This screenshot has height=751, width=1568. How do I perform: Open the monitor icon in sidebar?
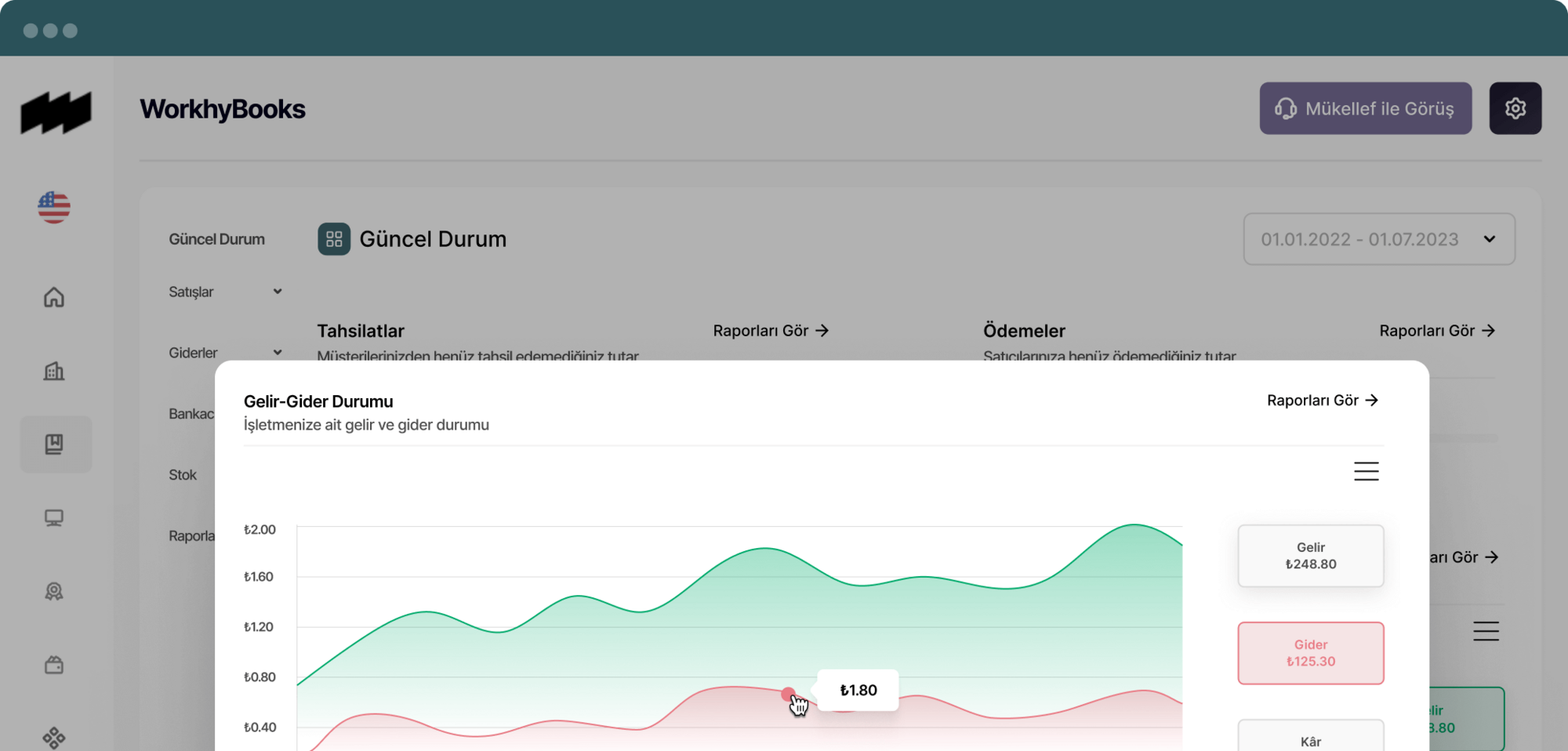point(54,518)
